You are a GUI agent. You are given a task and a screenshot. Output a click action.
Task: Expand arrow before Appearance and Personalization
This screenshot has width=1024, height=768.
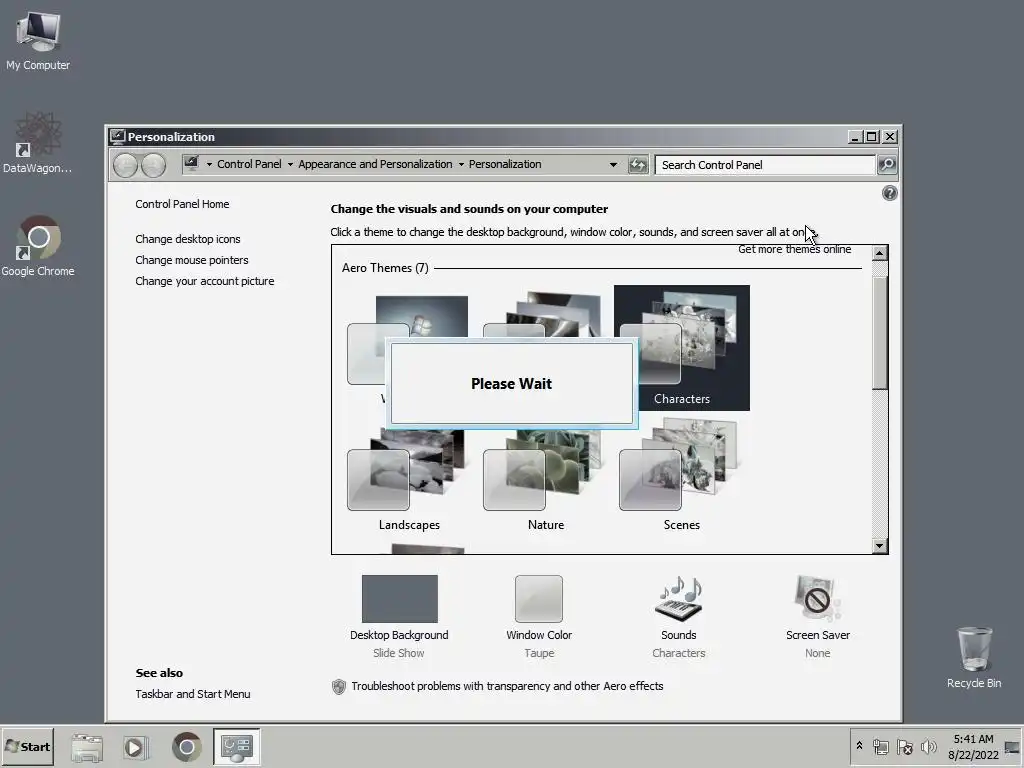tap(290, 165)
